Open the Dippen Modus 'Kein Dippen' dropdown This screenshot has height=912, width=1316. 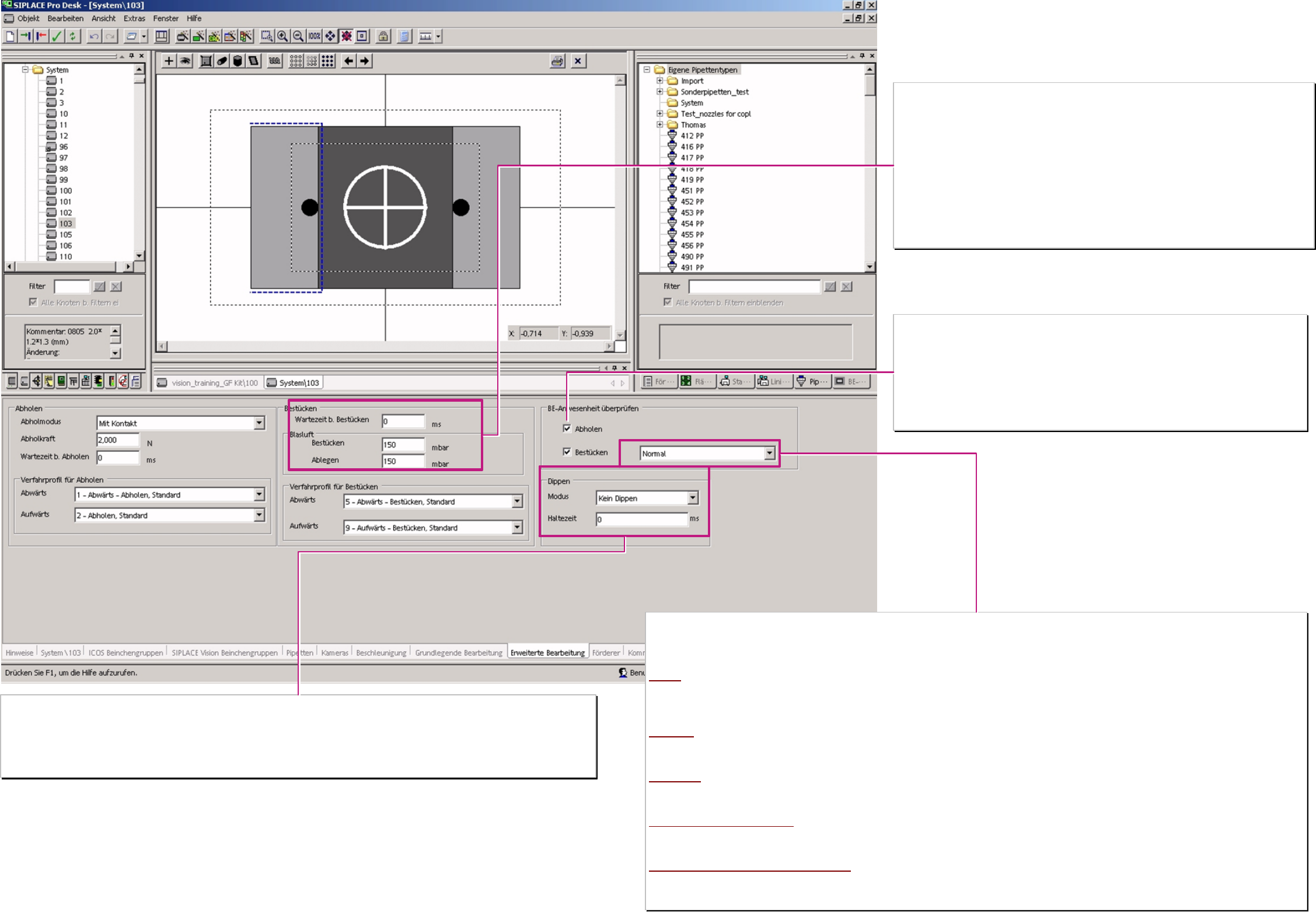tap(693, 498)
